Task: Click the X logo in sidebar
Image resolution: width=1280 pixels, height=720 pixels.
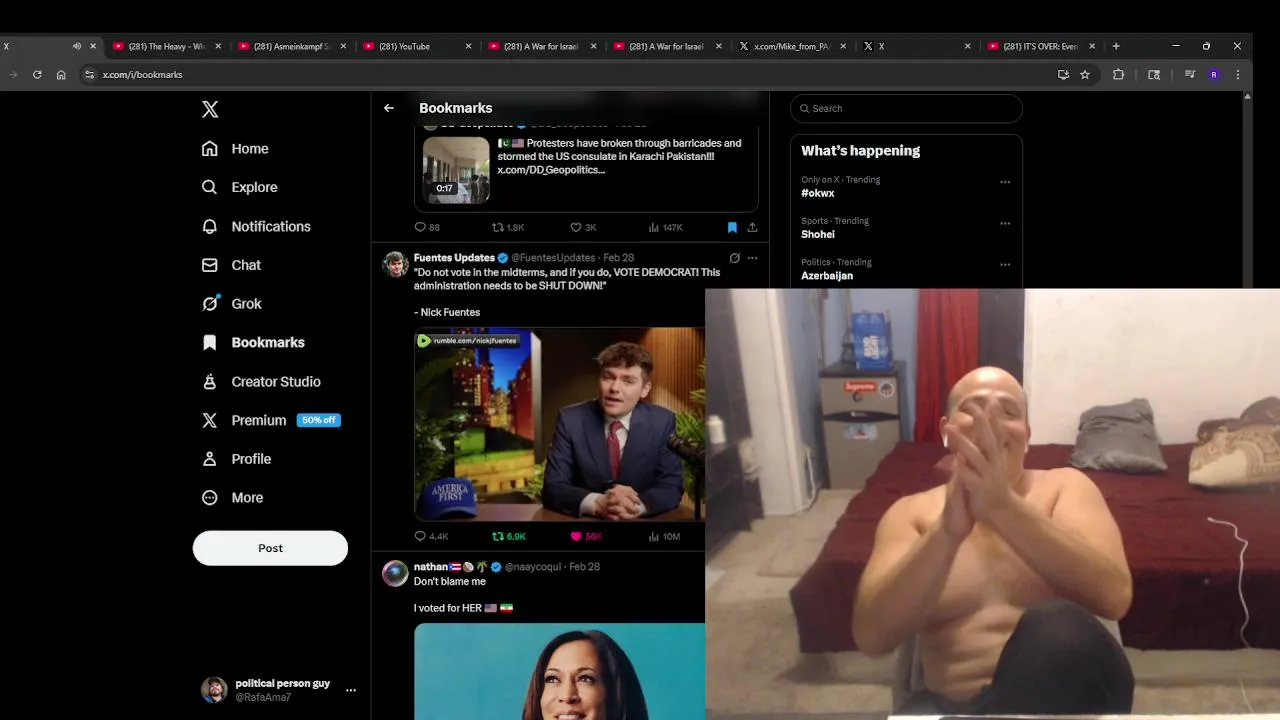Action: click(x=210, y=109)
